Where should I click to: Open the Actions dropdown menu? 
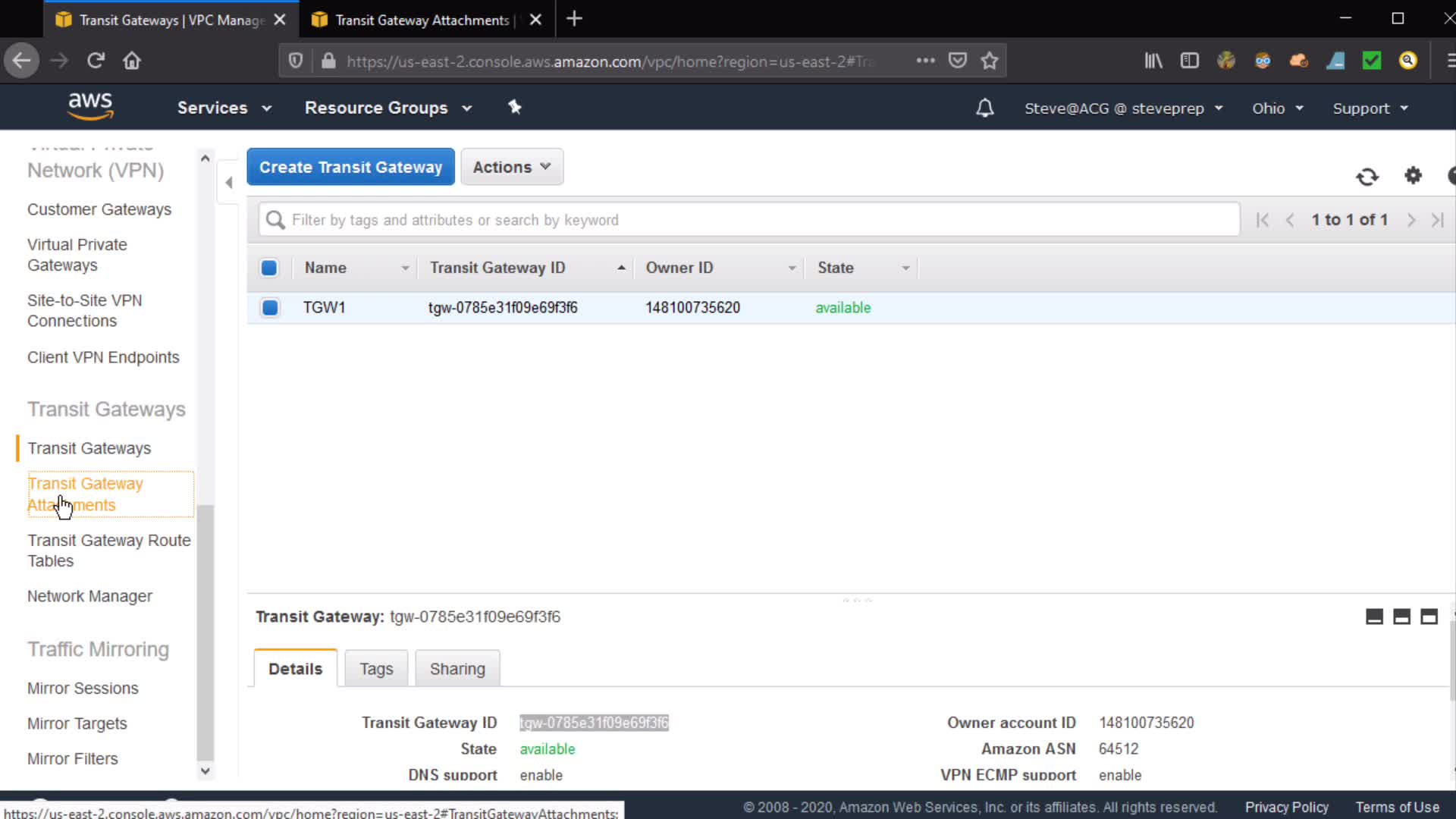click(x=512, y=167)
